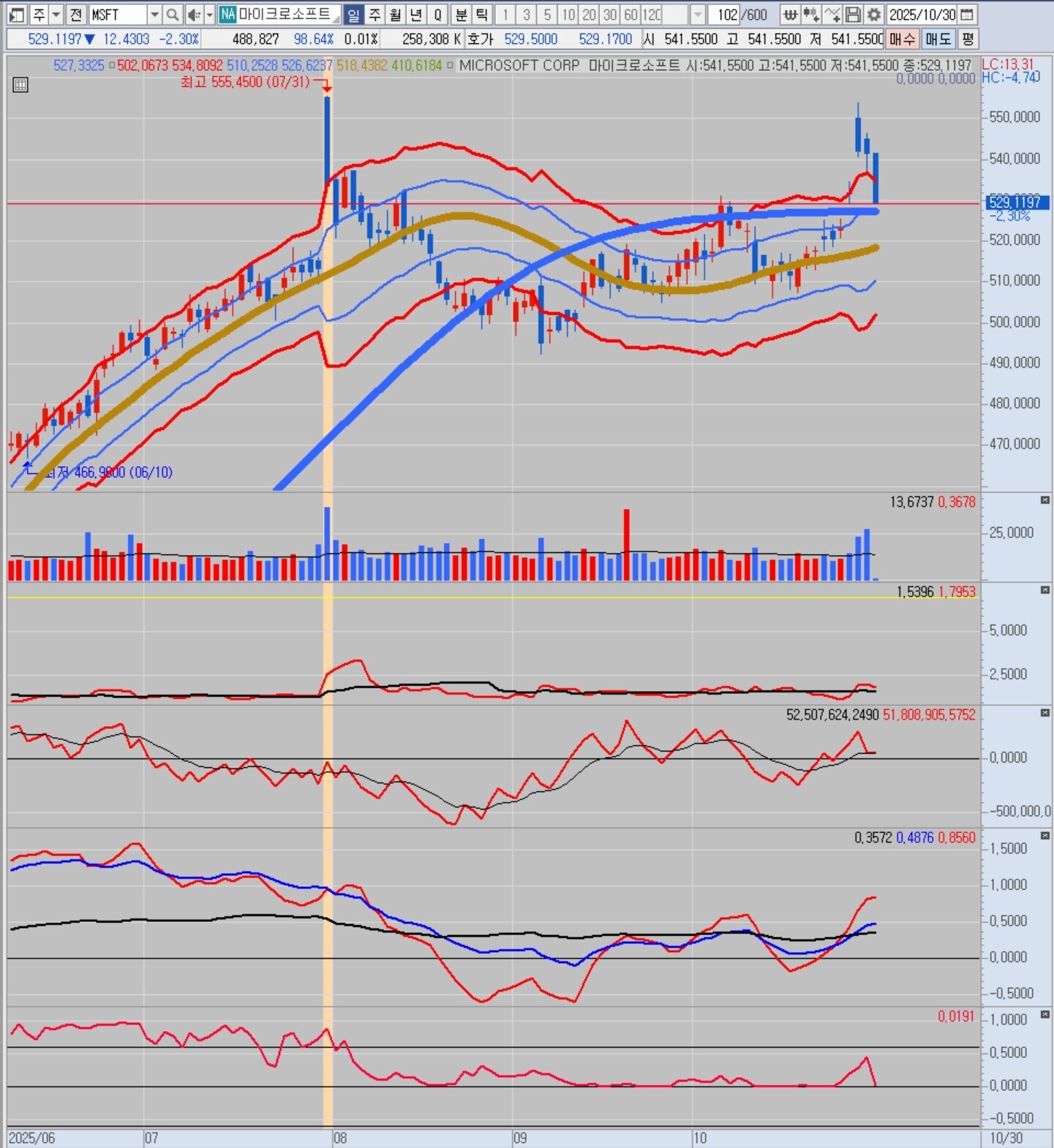This screenshot has height=1148, width=1054.
Task: Select the 120 interval button
Action: [652, 14]
